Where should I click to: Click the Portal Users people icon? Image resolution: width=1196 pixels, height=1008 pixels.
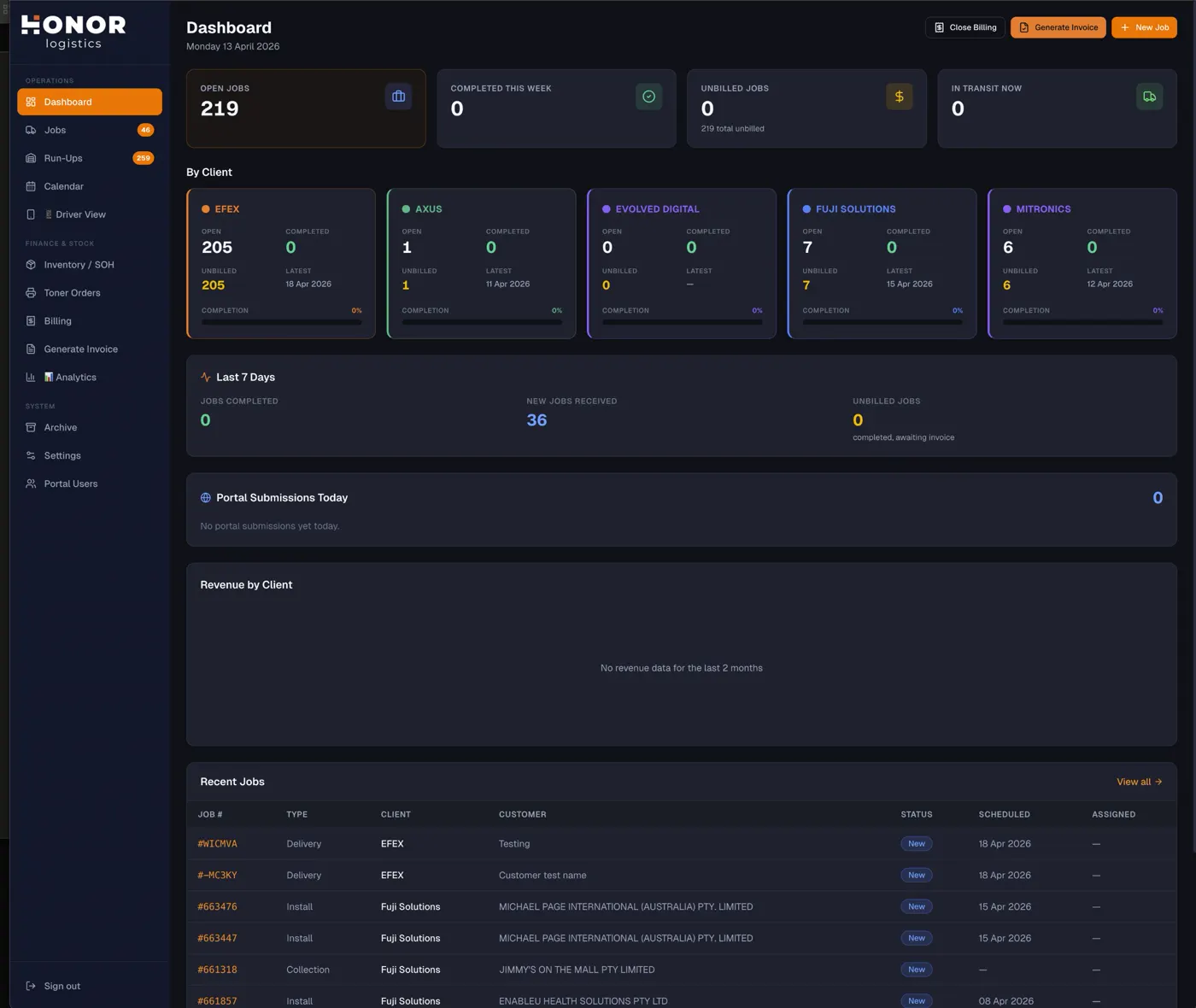31,483
